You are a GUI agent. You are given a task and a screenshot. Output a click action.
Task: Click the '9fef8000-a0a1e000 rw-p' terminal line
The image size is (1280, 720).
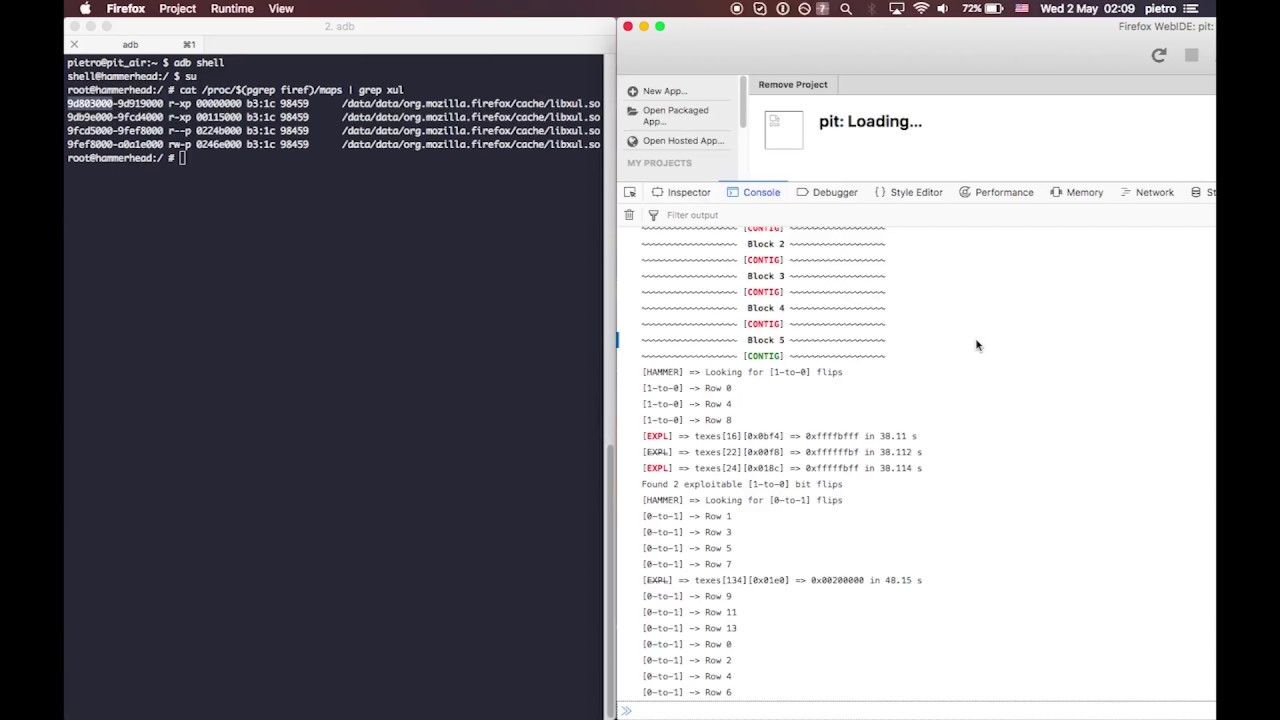point(333,144)
